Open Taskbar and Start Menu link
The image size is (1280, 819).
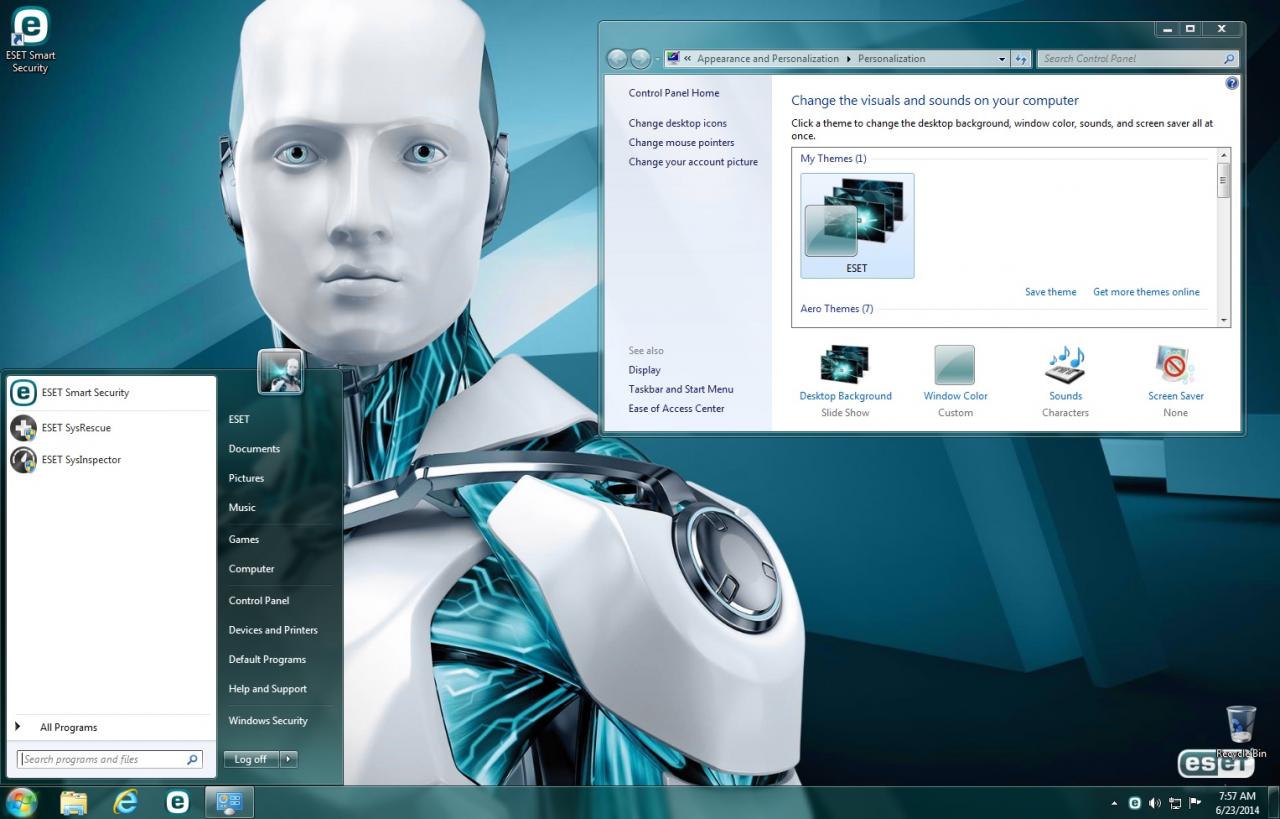point(681,389)
